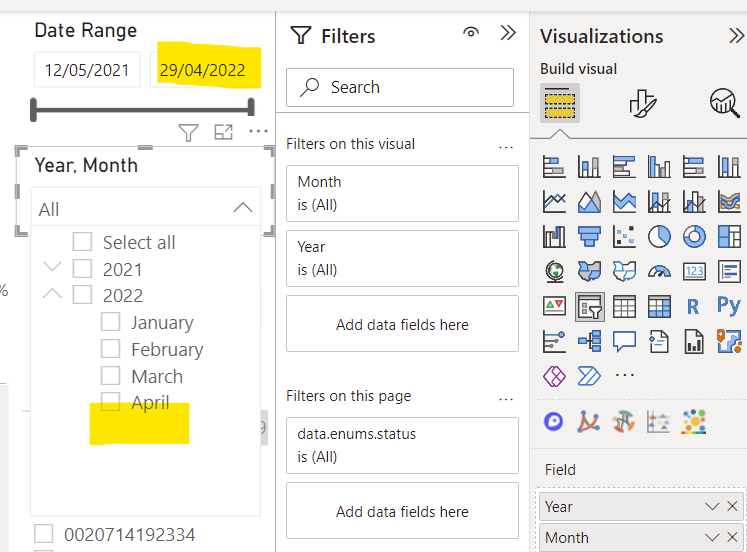
Task: Add a Waterfall chart visual
Action: pos(554,237)
